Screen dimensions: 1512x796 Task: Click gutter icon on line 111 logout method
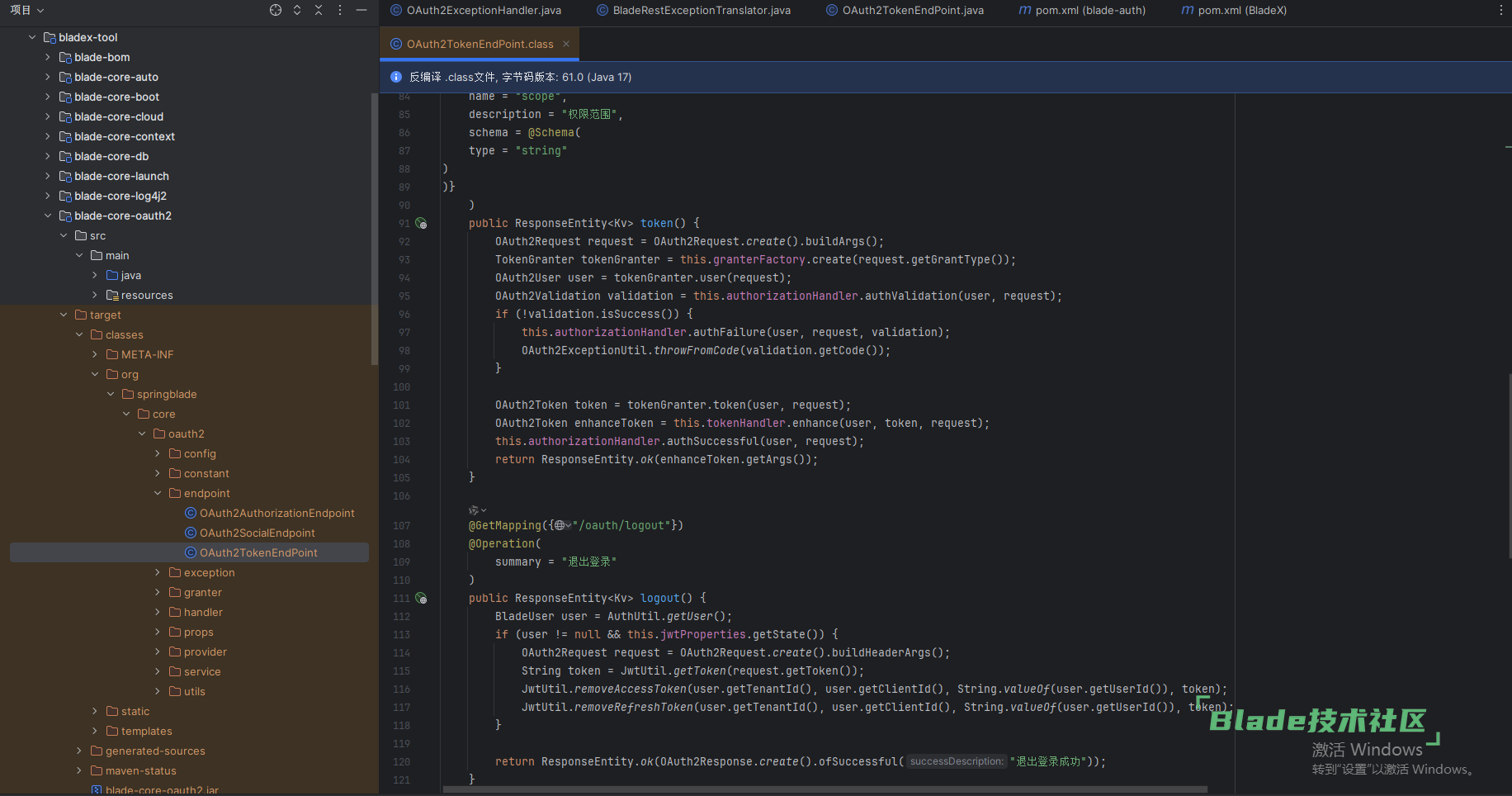(421, 599)
